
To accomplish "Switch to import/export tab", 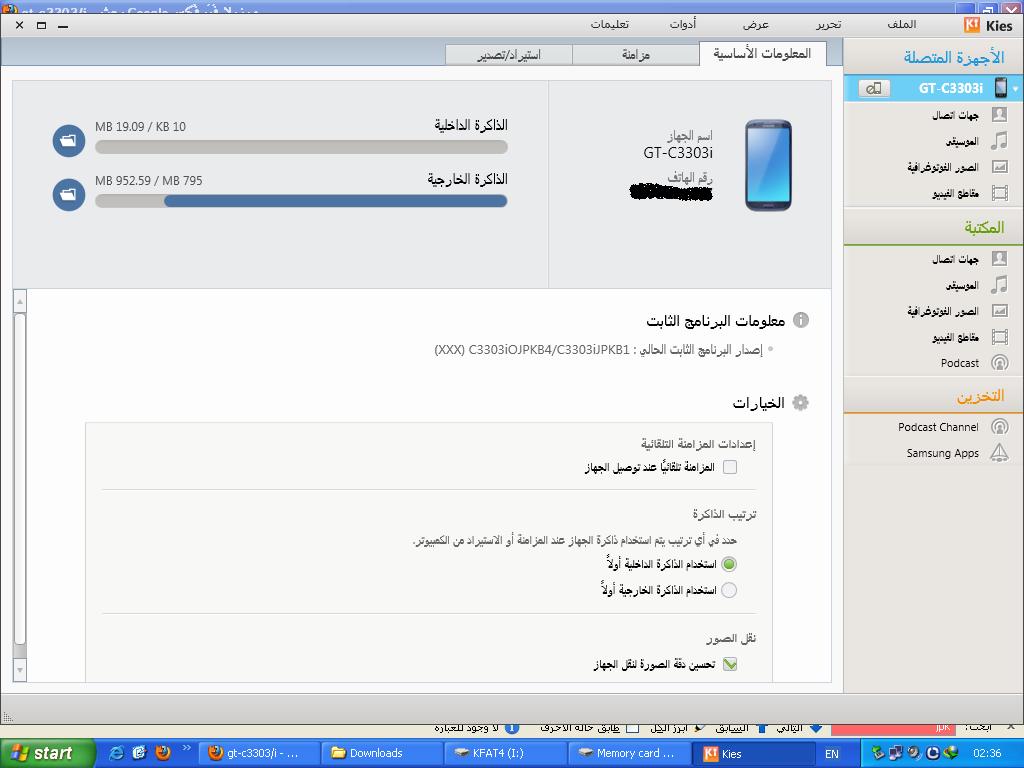I will coord(509,55).
